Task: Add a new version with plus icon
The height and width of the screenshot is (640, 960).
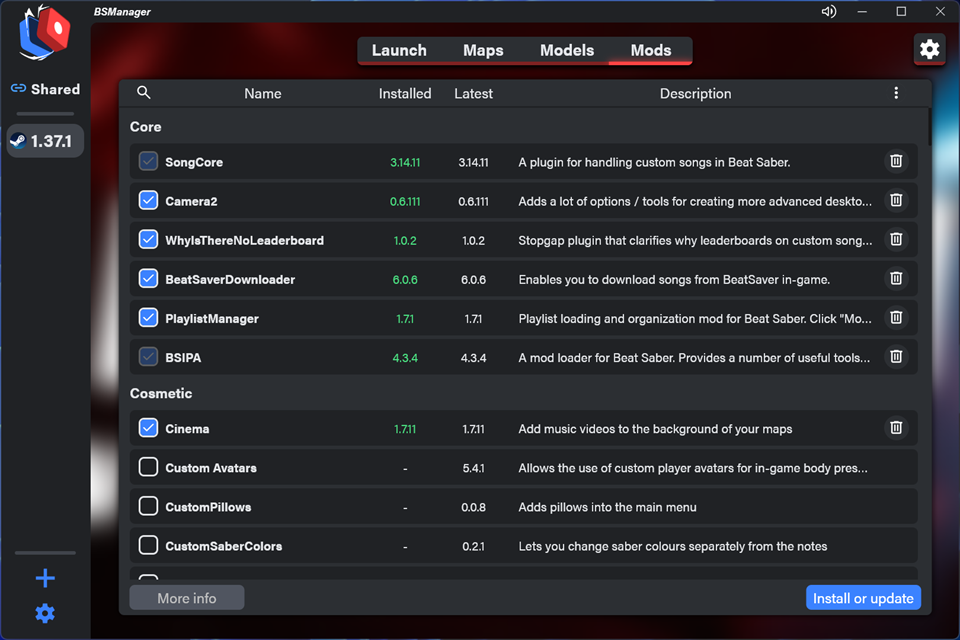Action: (45, 578)
